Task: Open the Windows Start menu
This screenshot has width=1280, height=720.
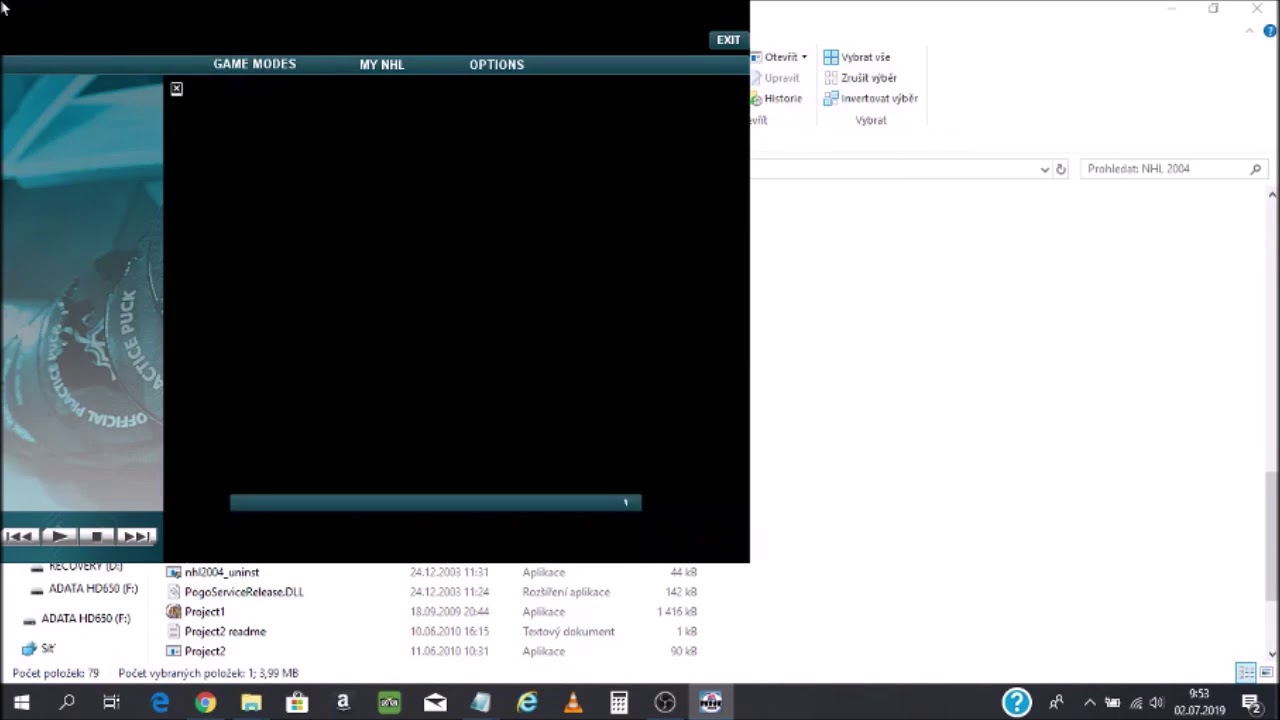Action: coord(21,703)
